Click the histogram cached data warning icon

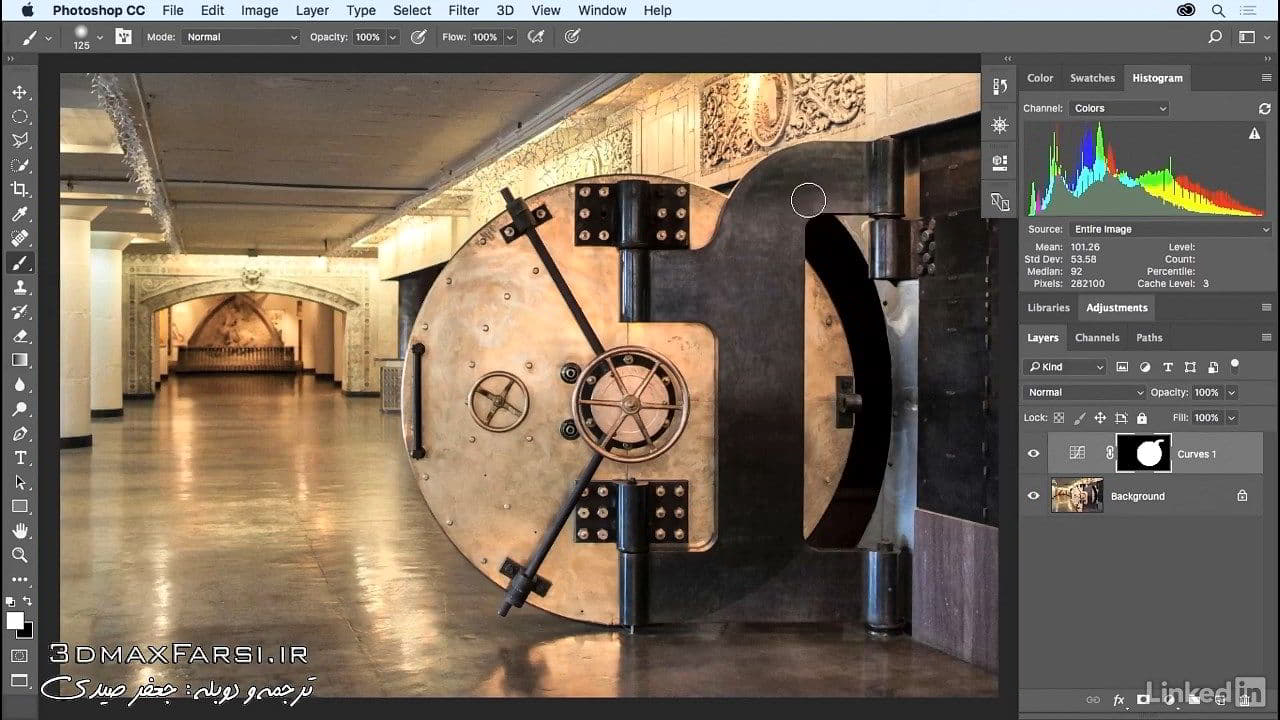pos(1255,133)
